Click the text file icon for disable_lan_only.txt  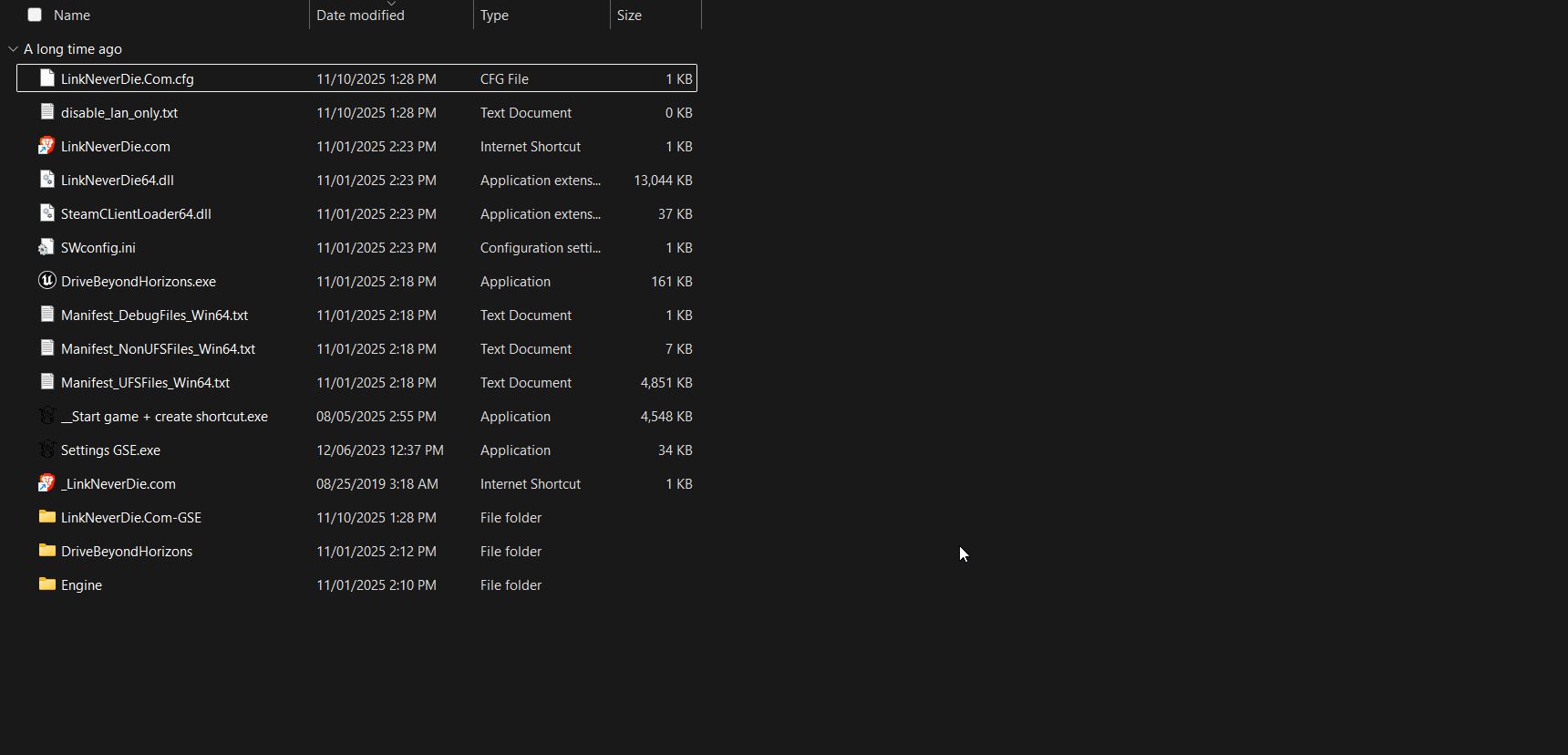47,112
